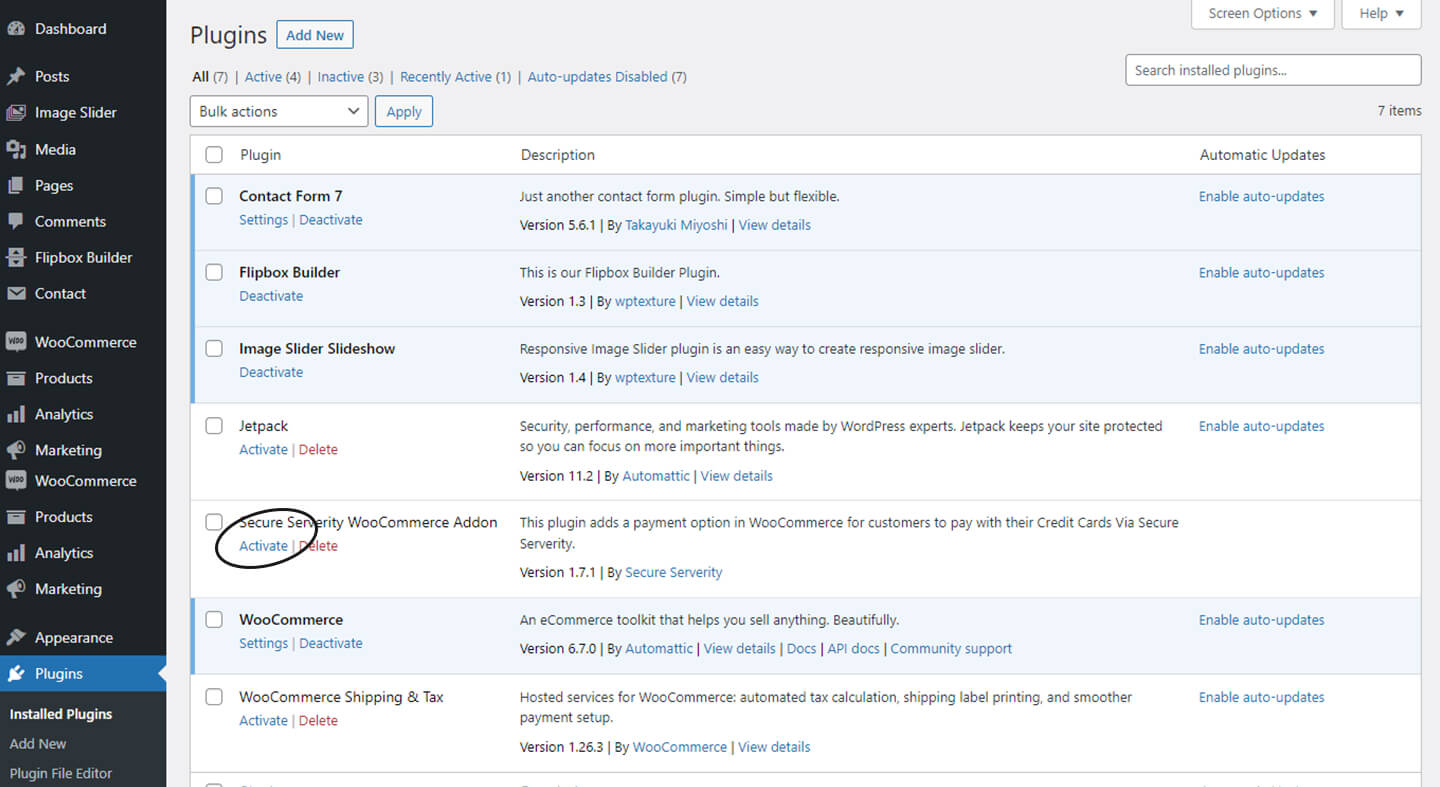Click the "Description" column header

(x=558, y=155)
